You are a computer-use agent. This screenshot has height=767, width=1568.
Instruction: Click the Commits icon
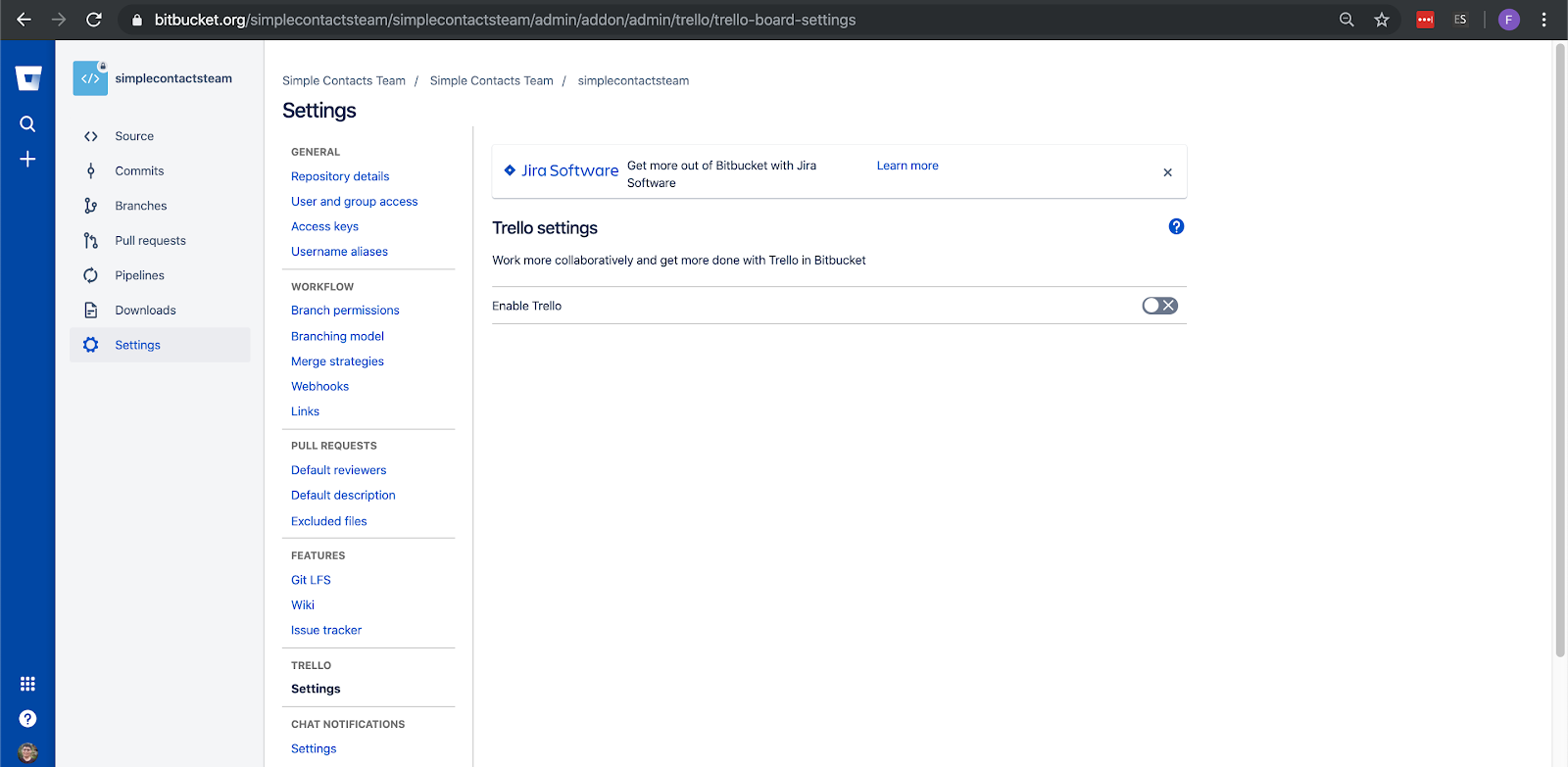coord(91,170)
